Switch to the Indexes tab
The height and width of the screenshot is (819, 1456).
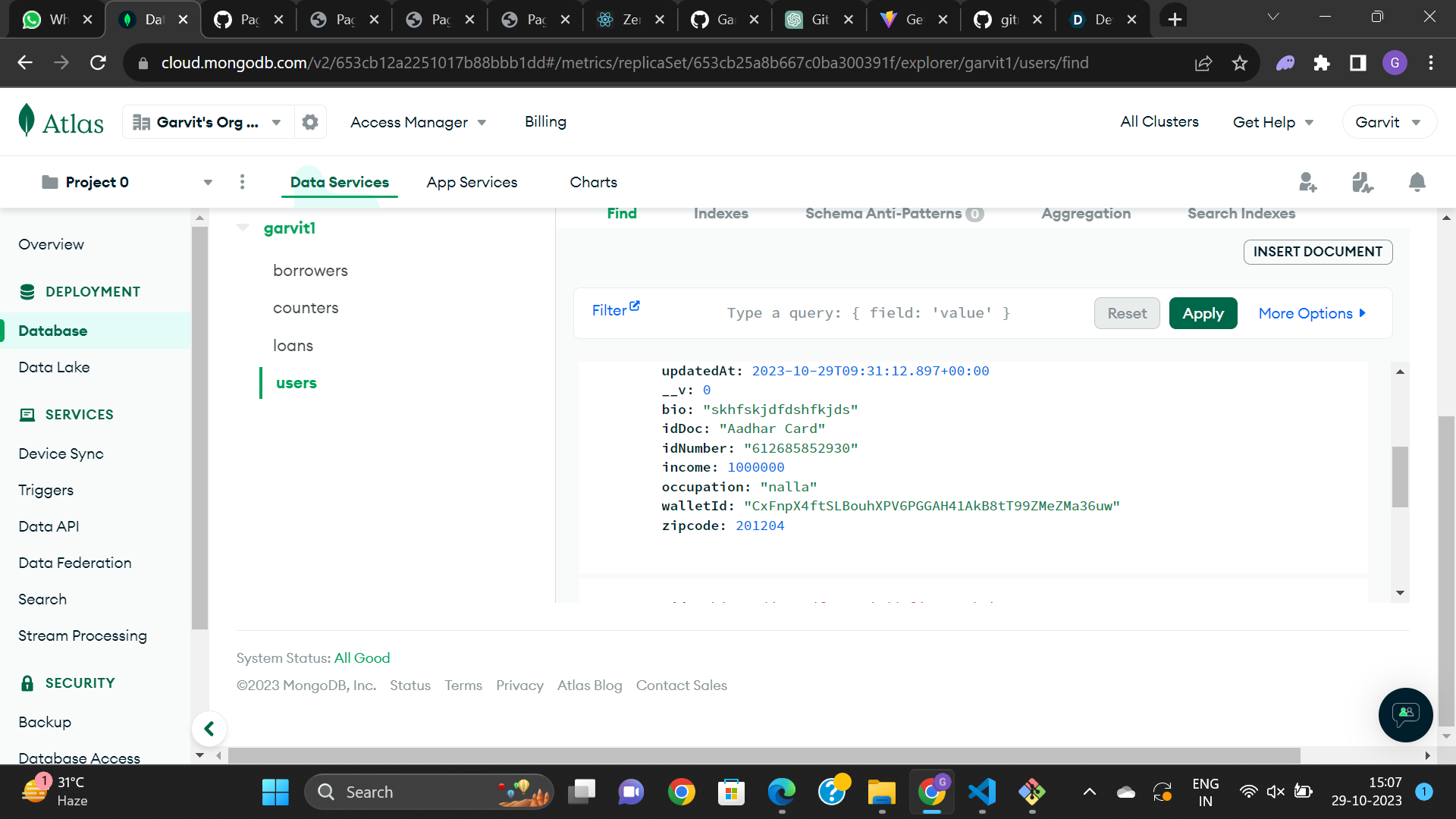point(720,214)
